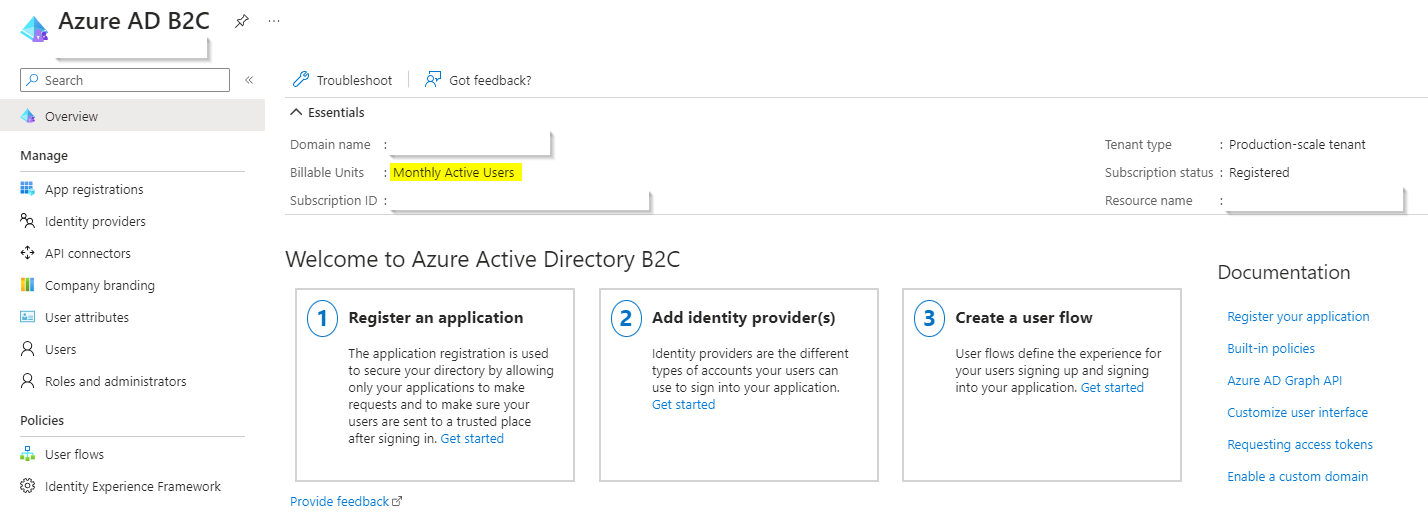
Task: Click the Subscription ID label
Action: point(334,200)
